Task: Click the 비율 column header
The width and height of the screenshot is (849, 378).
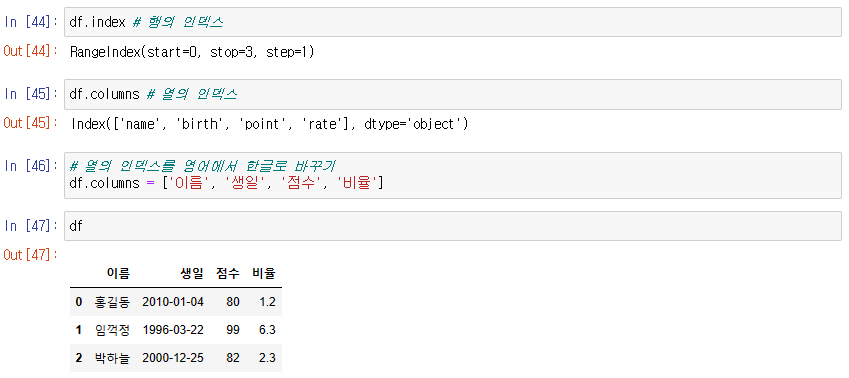Action: (x=264, y=273)
